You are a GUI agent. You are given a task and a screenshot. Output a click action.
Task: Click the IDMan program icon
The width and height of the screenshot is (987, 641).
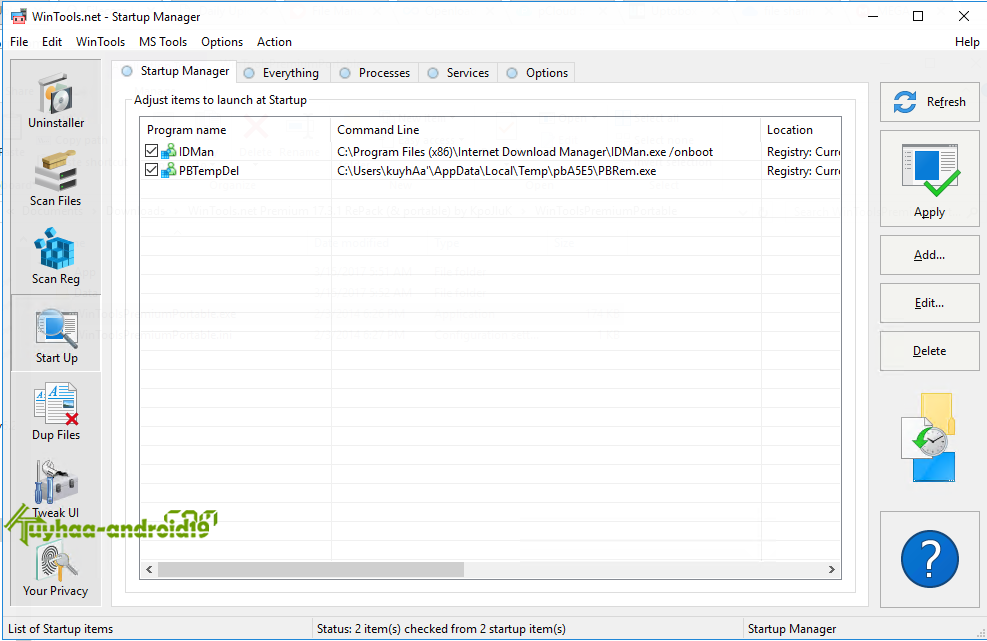point(169,151)
